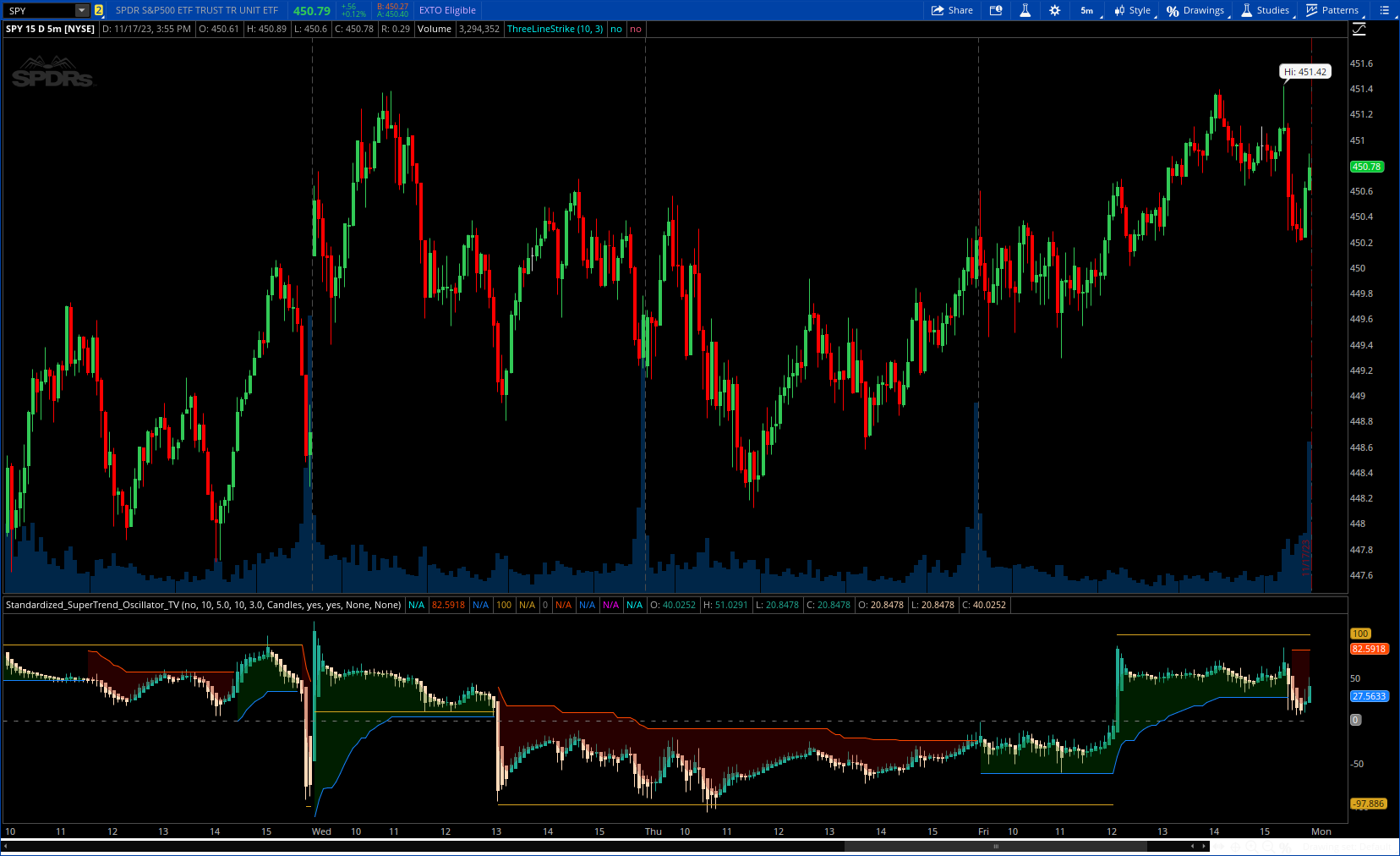Click the 'Fri' date label on time axis
This screenshot has height=856, width=1400.
click(983, 831)
